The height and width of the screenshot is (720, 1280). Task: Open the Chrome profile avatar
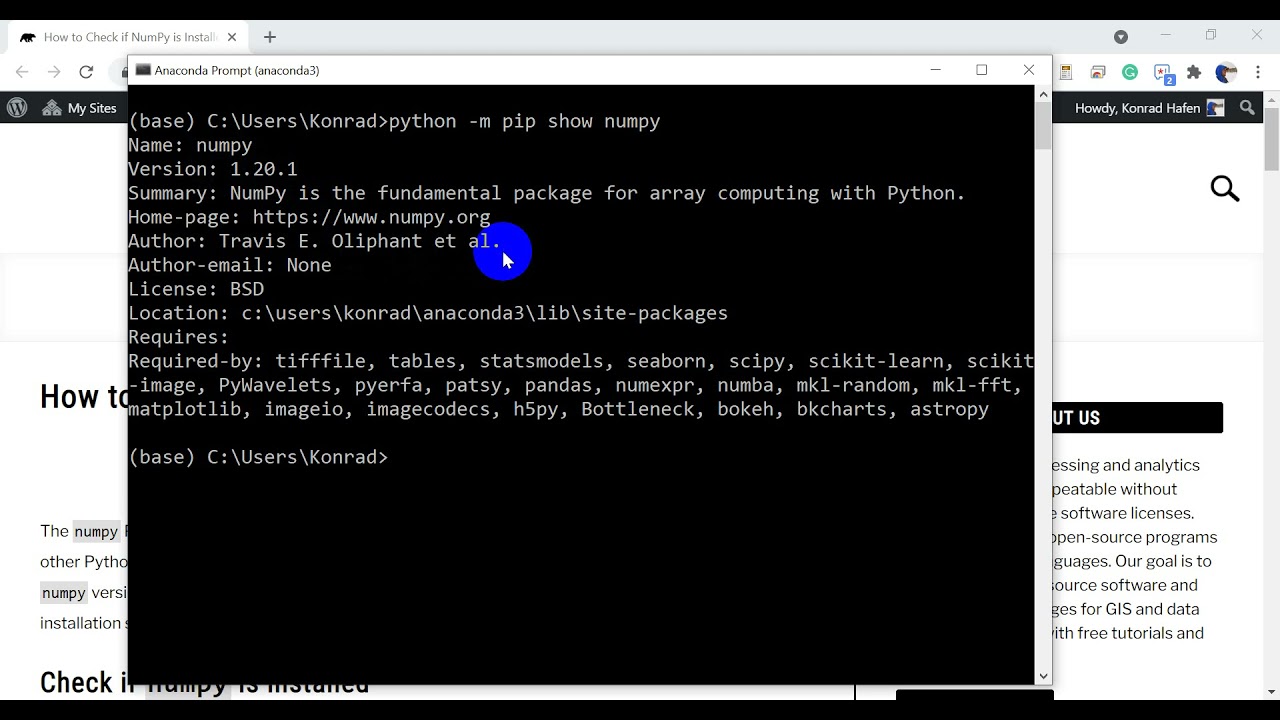(1226, 72)
